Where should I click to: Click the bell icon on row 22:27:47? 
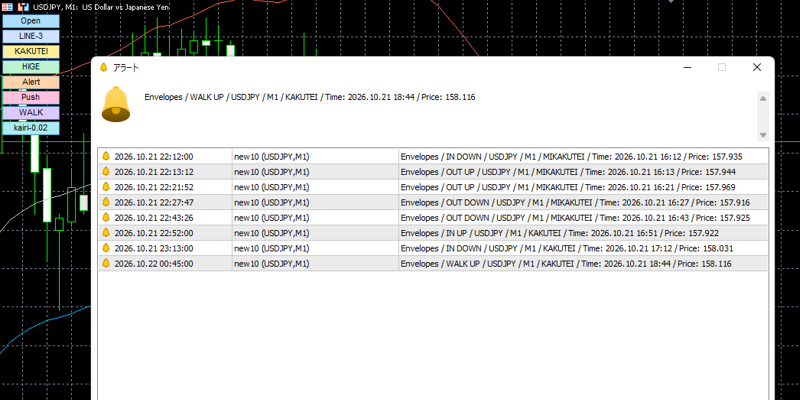click(x=106, y=202)
